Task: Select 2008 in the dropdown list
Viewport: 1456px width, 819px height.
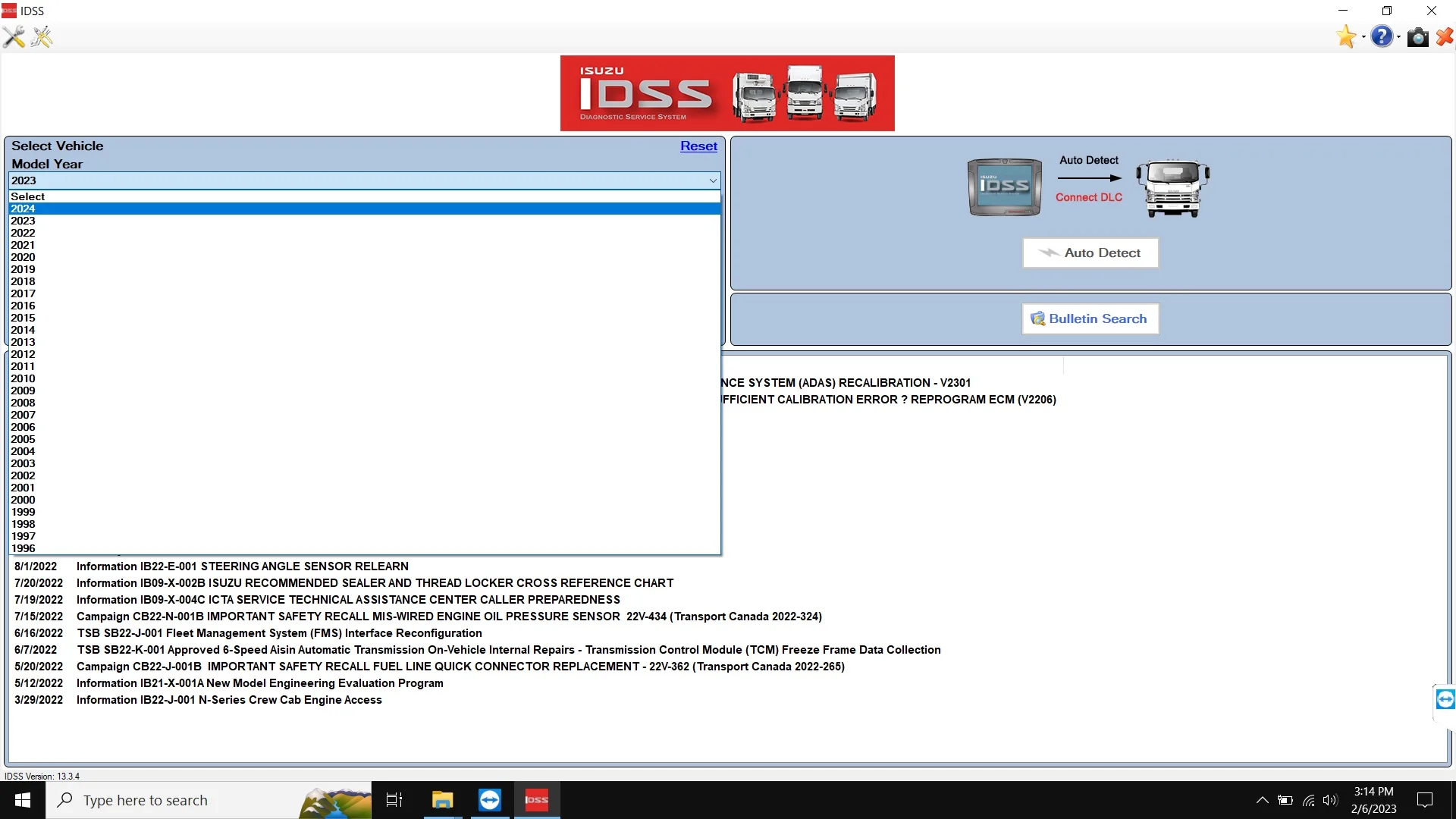Action: click(364, 403)
